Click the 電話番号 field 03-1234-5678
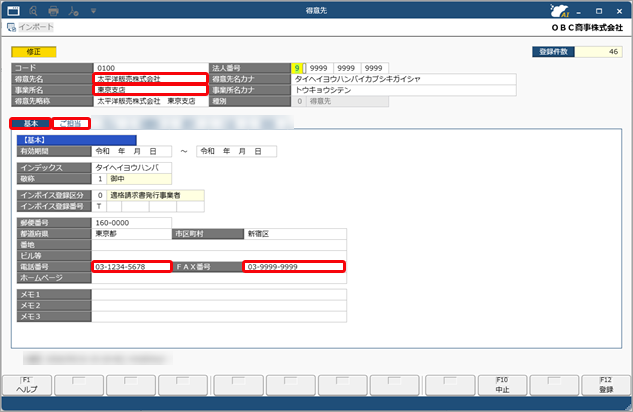Viewport: 633px width, 412px height. click(x=132, y=267)
